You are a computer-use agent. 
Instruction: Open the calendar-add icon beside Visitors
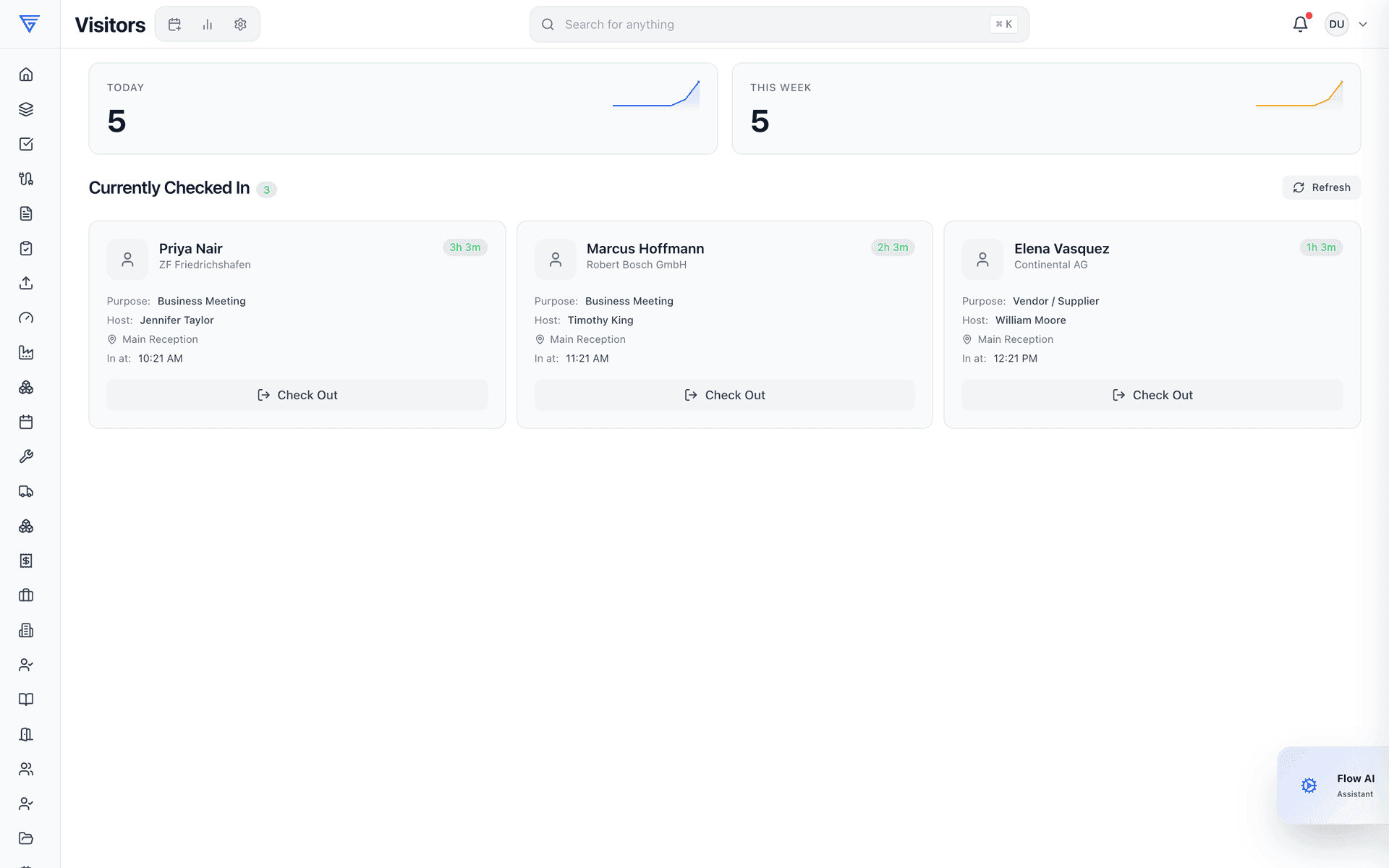[174, 25]
